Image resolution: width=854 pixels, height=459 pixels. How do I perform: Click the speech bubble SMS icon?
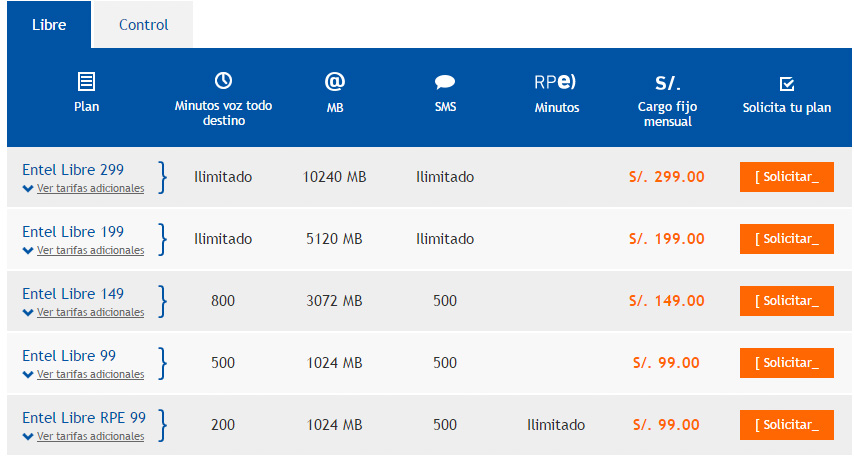pyautogui.click(x=445, y=82)
